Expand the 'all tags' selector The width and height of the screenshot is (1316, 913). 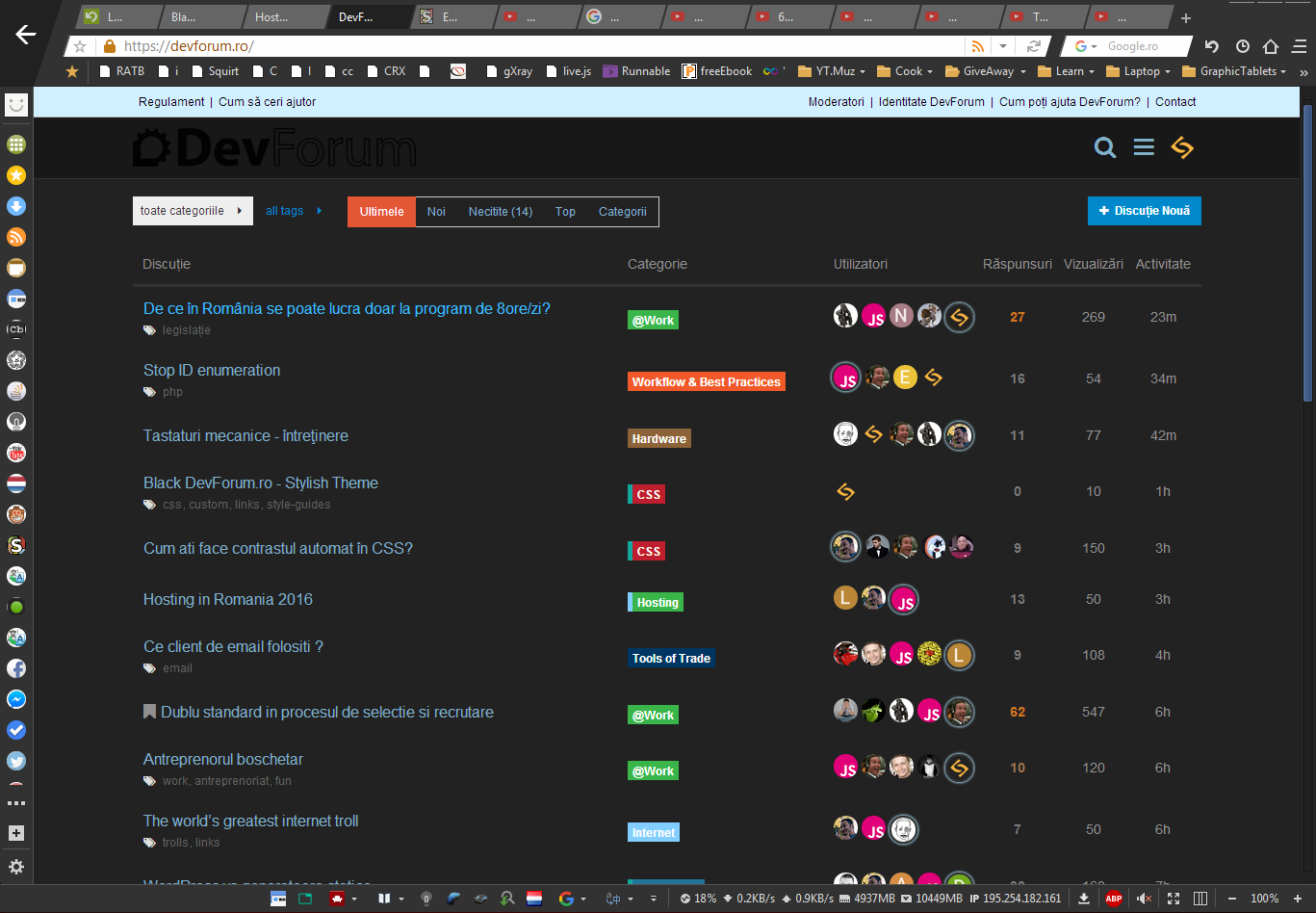click(287, 210)
